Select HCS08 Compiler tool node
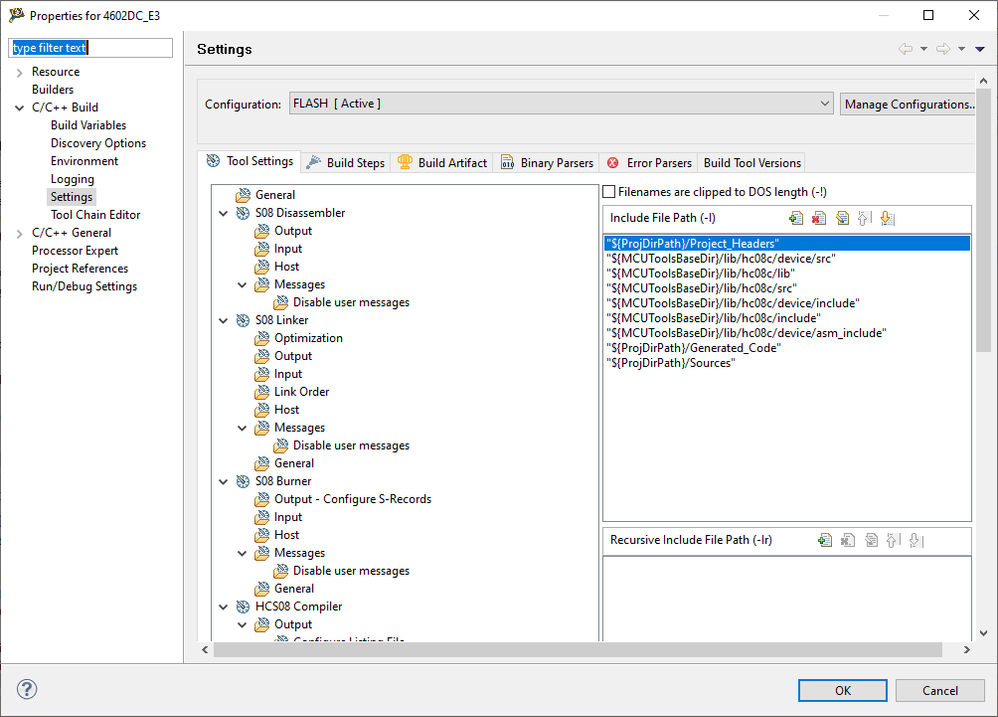The height and width of the screenshot is (717, 998). (299, 606)
